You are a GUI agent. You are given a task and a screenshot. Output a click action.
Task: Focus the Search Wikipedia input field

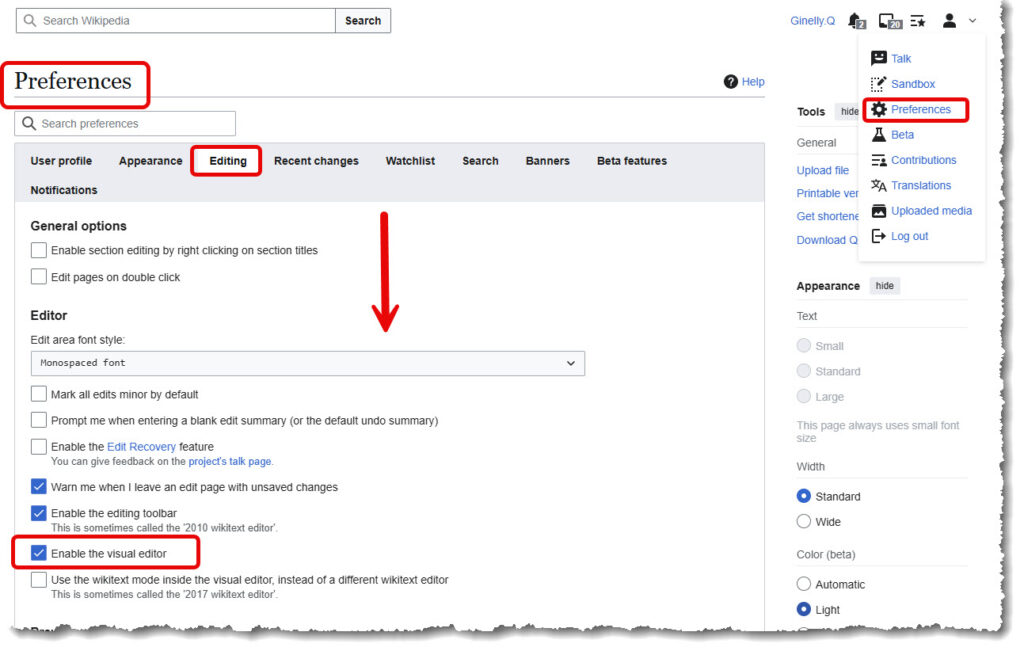[176, 21]
